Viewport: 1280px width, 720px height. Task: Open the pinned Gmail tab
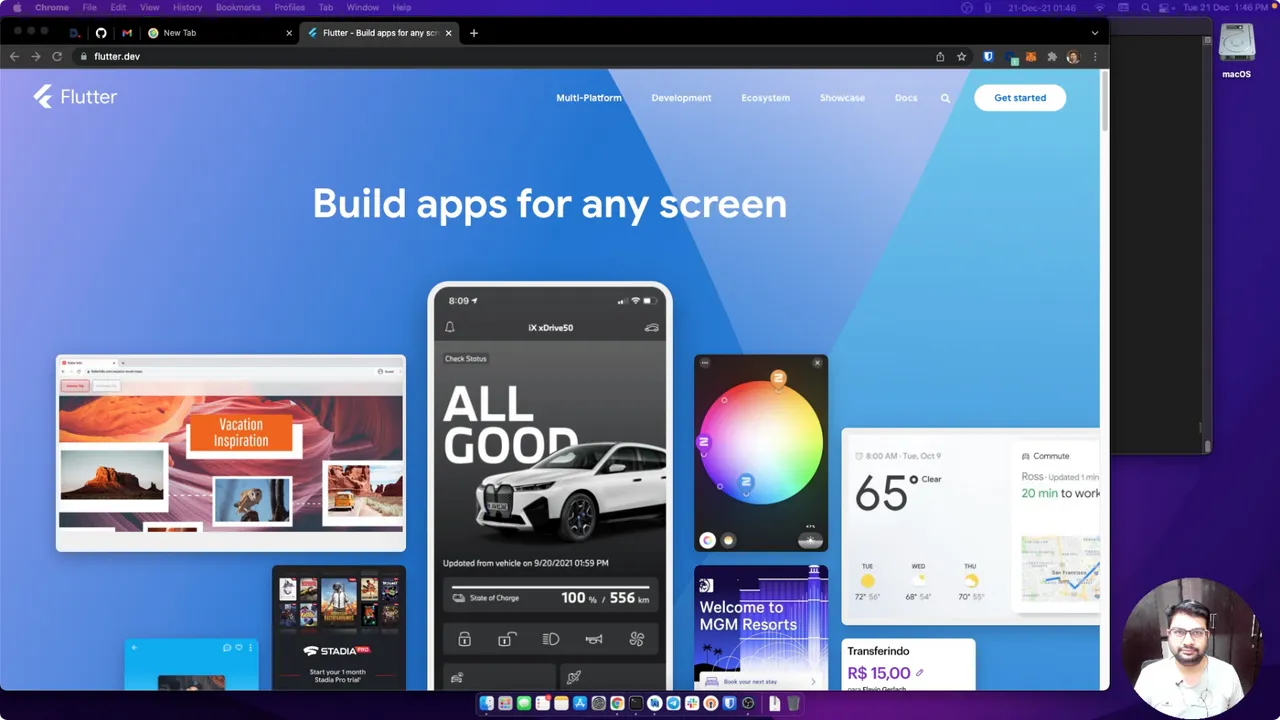127,33
